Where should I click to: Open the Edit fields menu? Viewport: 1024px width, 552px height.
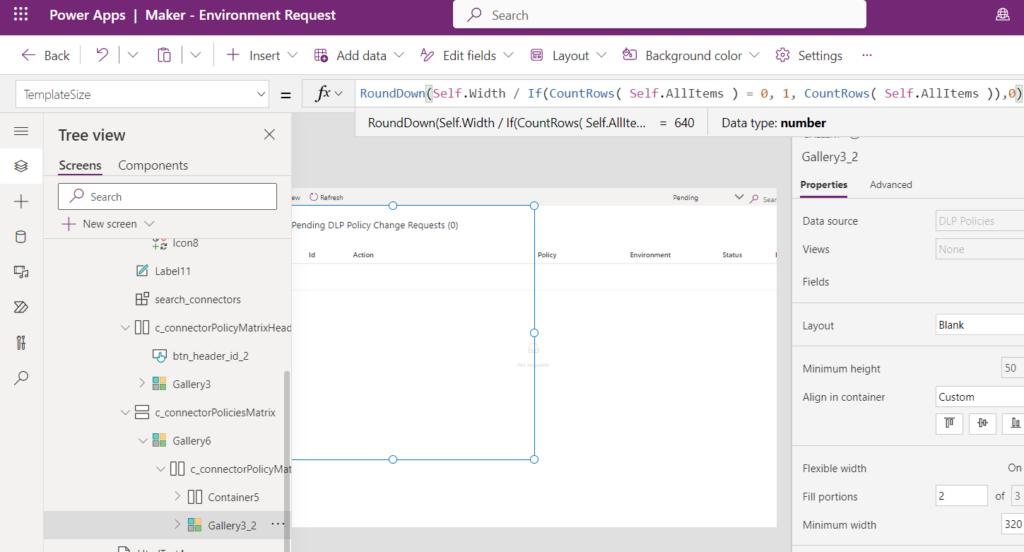(x=466, y=56)
